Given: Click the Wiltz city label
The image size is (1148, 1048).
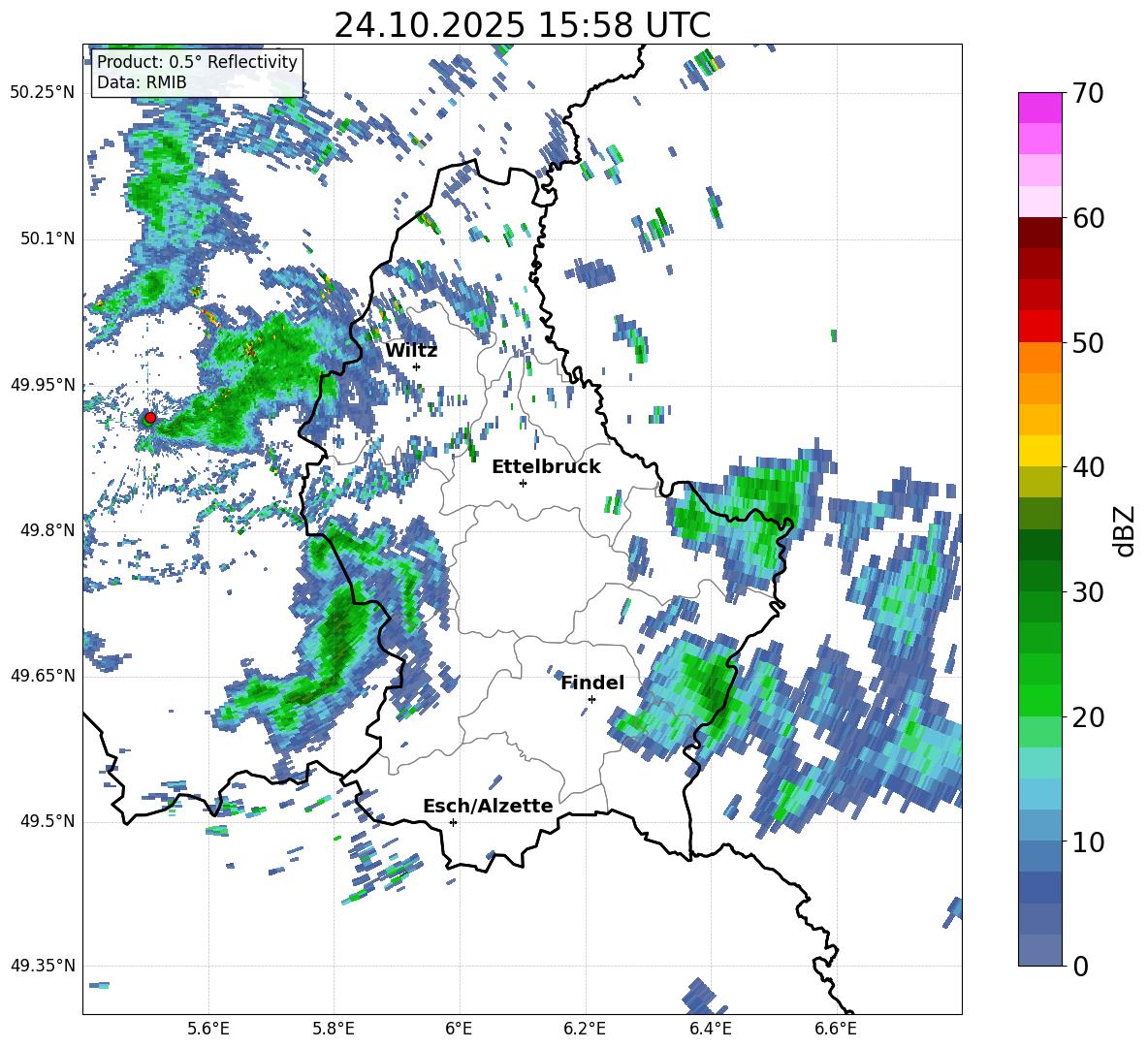Looking at the screenshot, I should [411, 351].
